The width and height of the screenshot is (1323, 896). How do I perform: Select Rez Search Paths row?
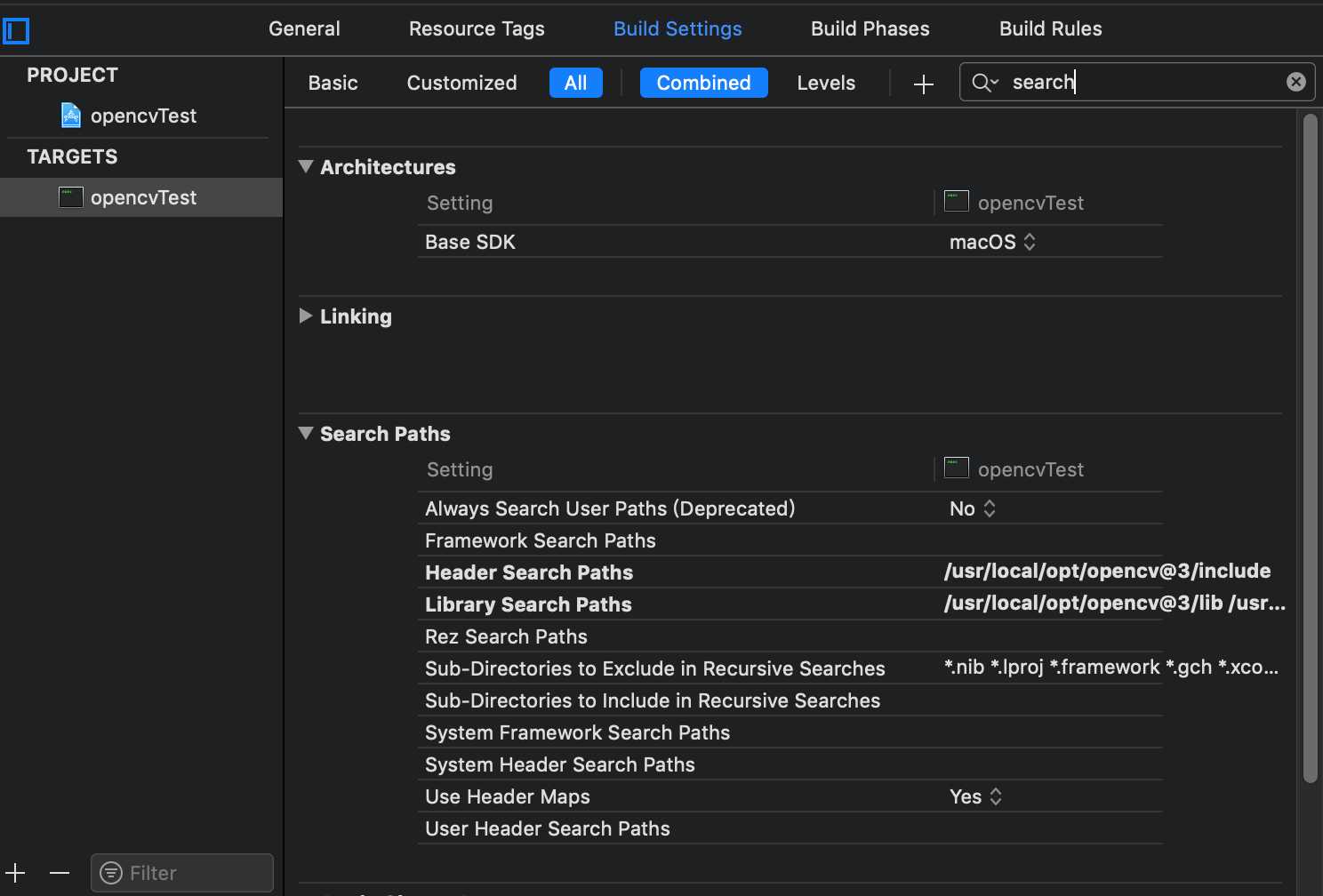(x=790, y=636)
